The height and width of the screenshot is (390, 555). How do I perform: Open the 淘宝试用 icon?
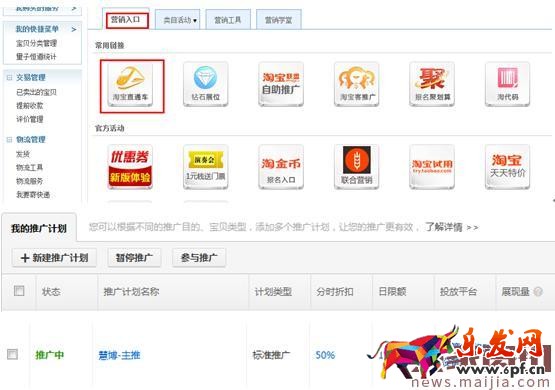[x=432, y=167]
